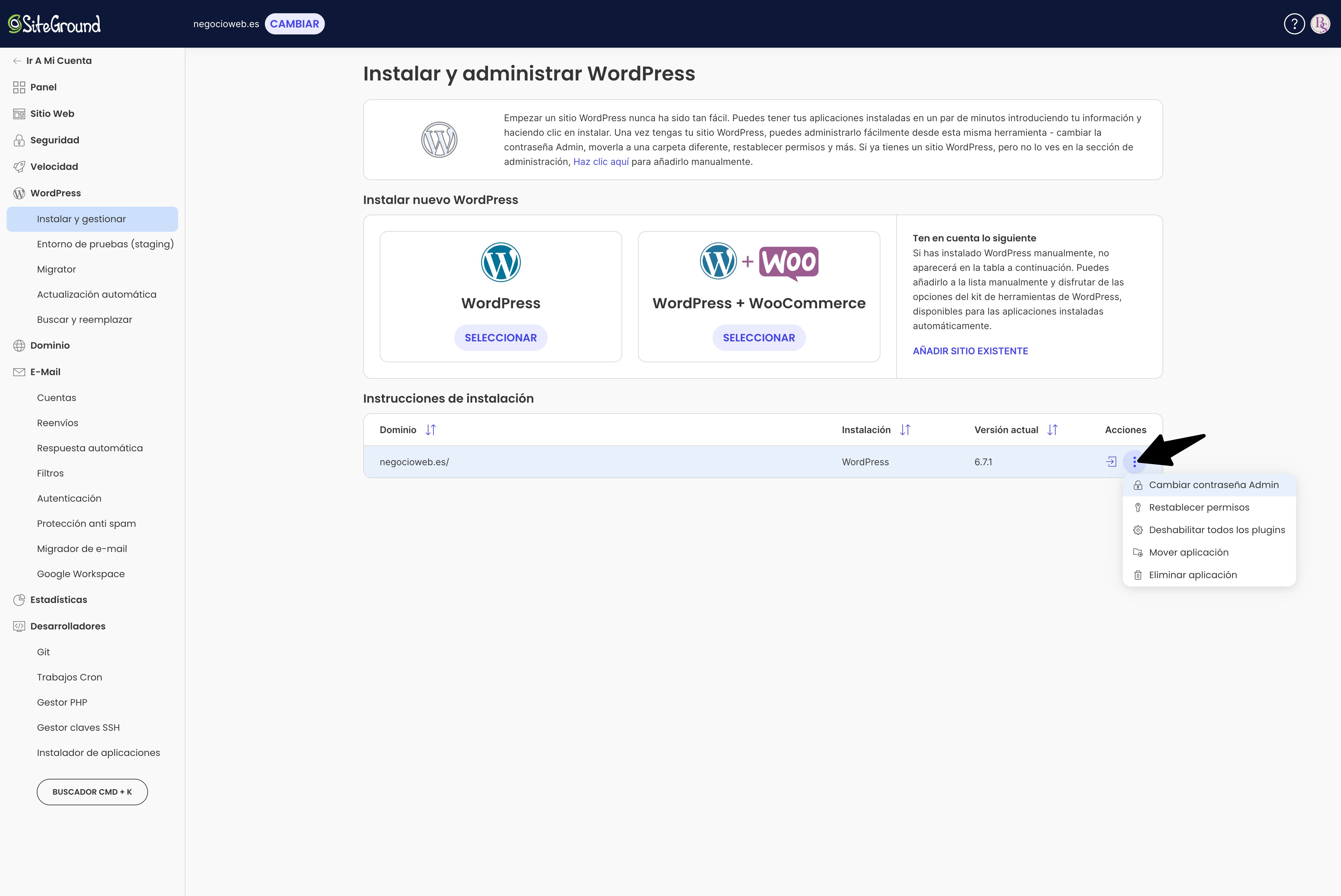Open Git under Desarrolladores
1341x896 pixels.
click(x=43, y=652)
